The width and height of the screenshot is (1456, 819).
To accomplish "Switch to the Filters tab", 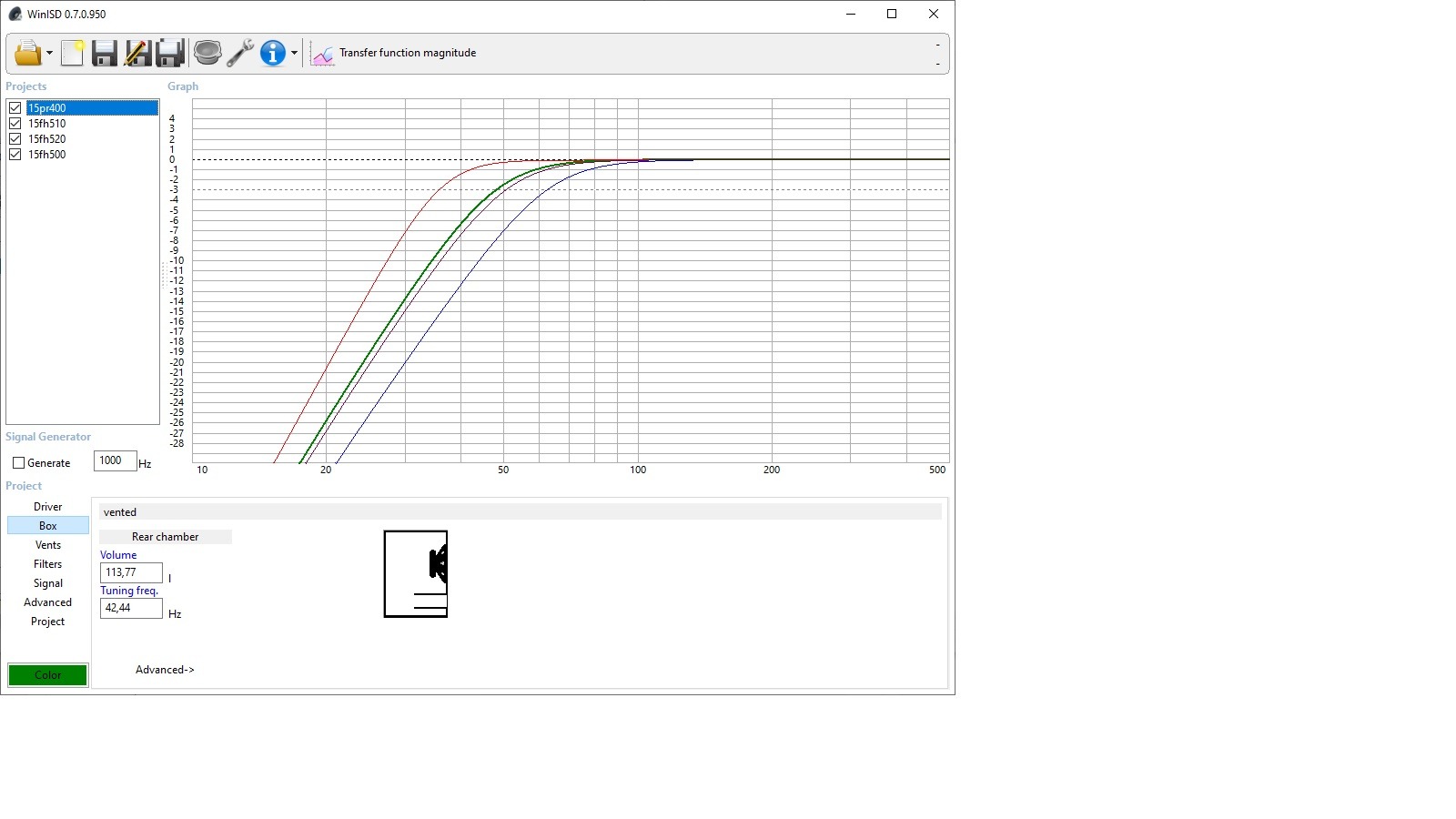I will (48, 564).
